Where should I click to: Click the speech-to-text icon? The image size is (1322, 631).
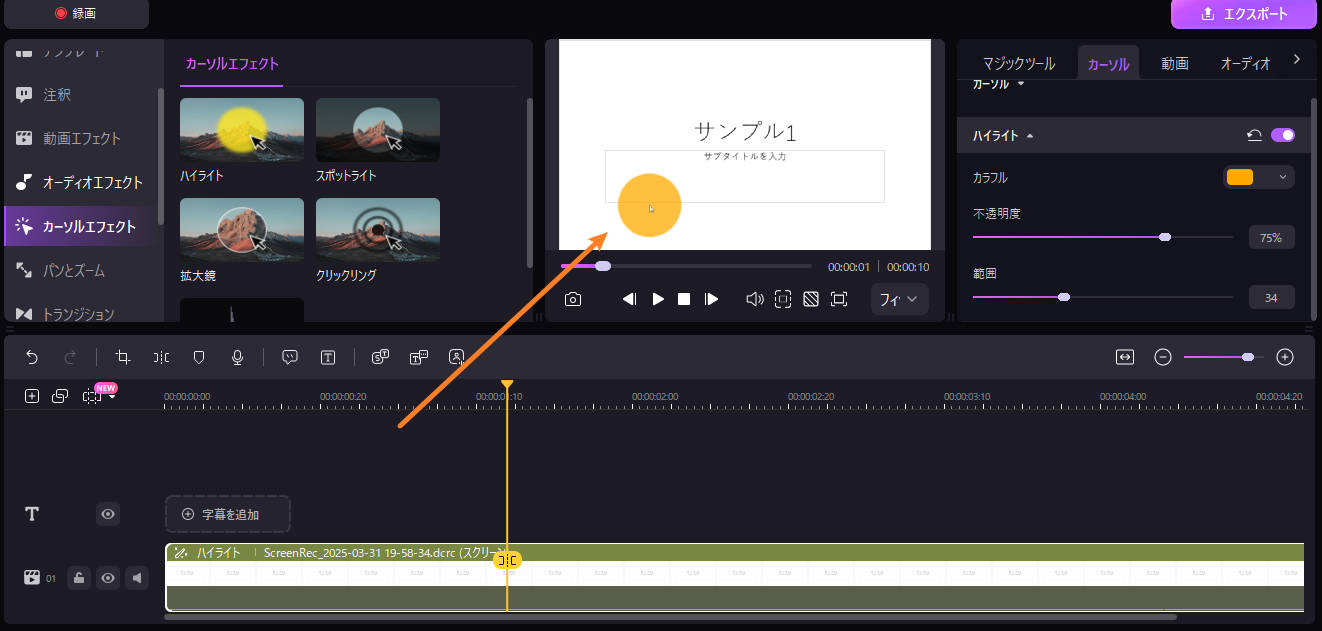(x=380, y=357)
